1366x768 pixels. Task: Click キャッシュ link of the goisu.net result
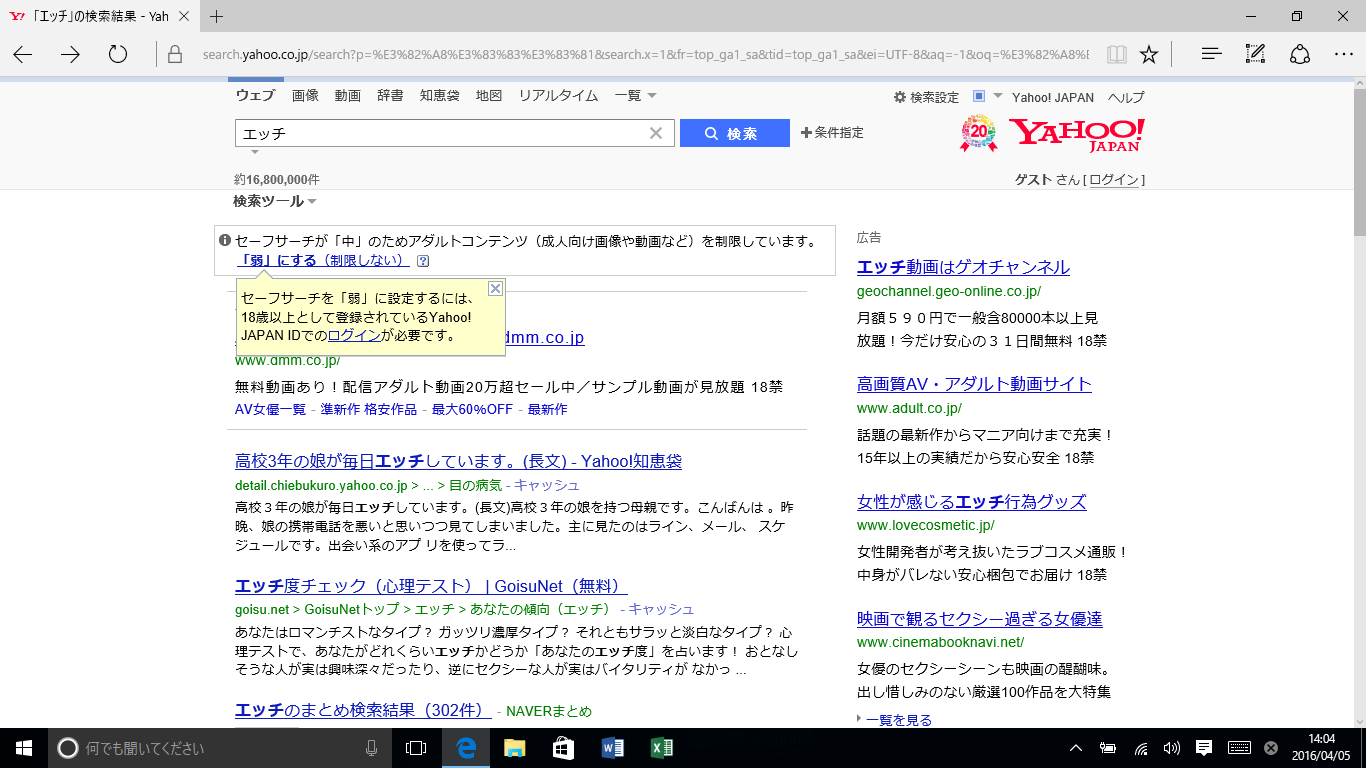click(x=661, y=609)
